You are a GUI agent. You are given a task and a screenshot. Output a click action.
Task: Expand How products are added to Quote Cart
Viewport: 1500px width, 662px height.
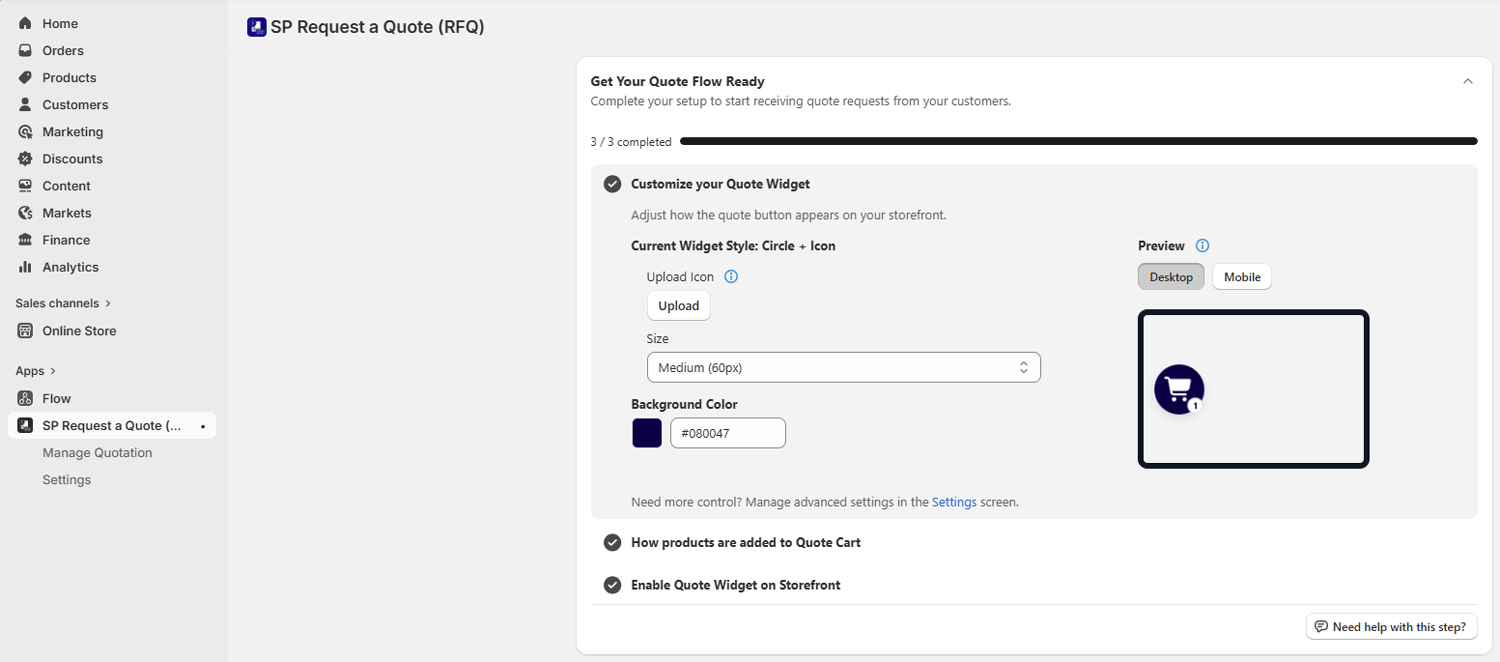745,542
